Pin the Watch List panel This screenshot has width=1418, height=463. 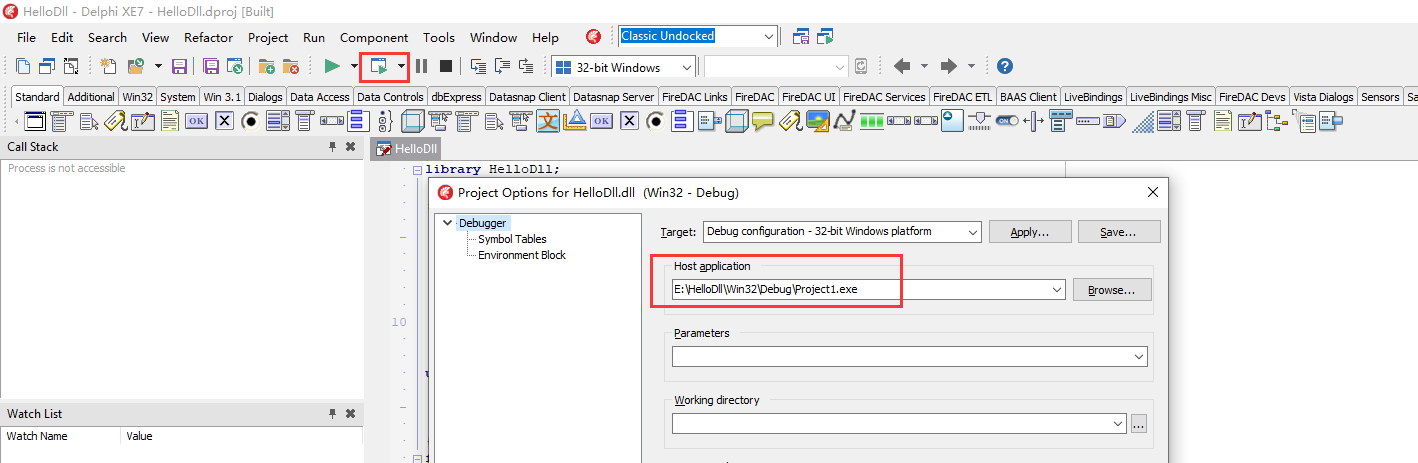pos(332,414)
